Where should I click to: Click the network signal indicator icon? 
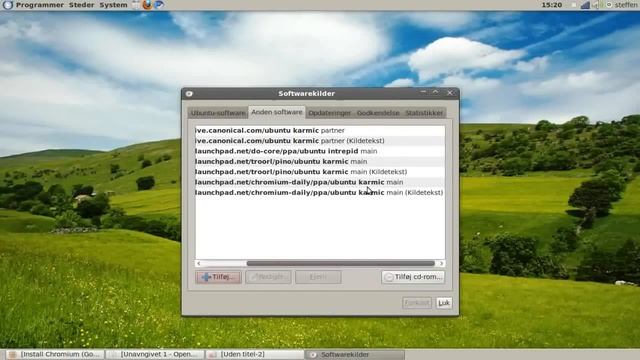(585, 5)
